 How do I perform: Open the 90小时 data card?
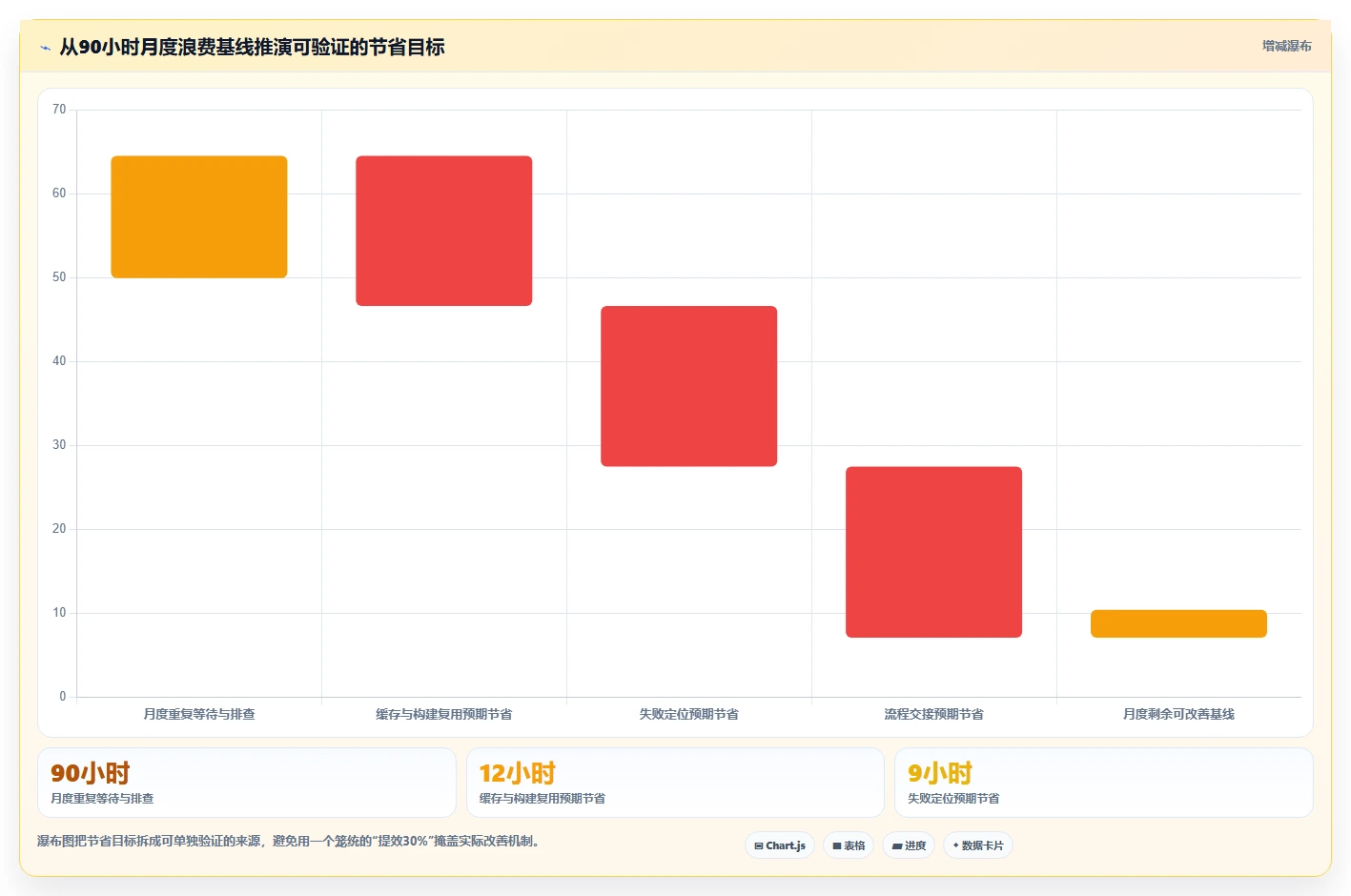pos(247,783)
